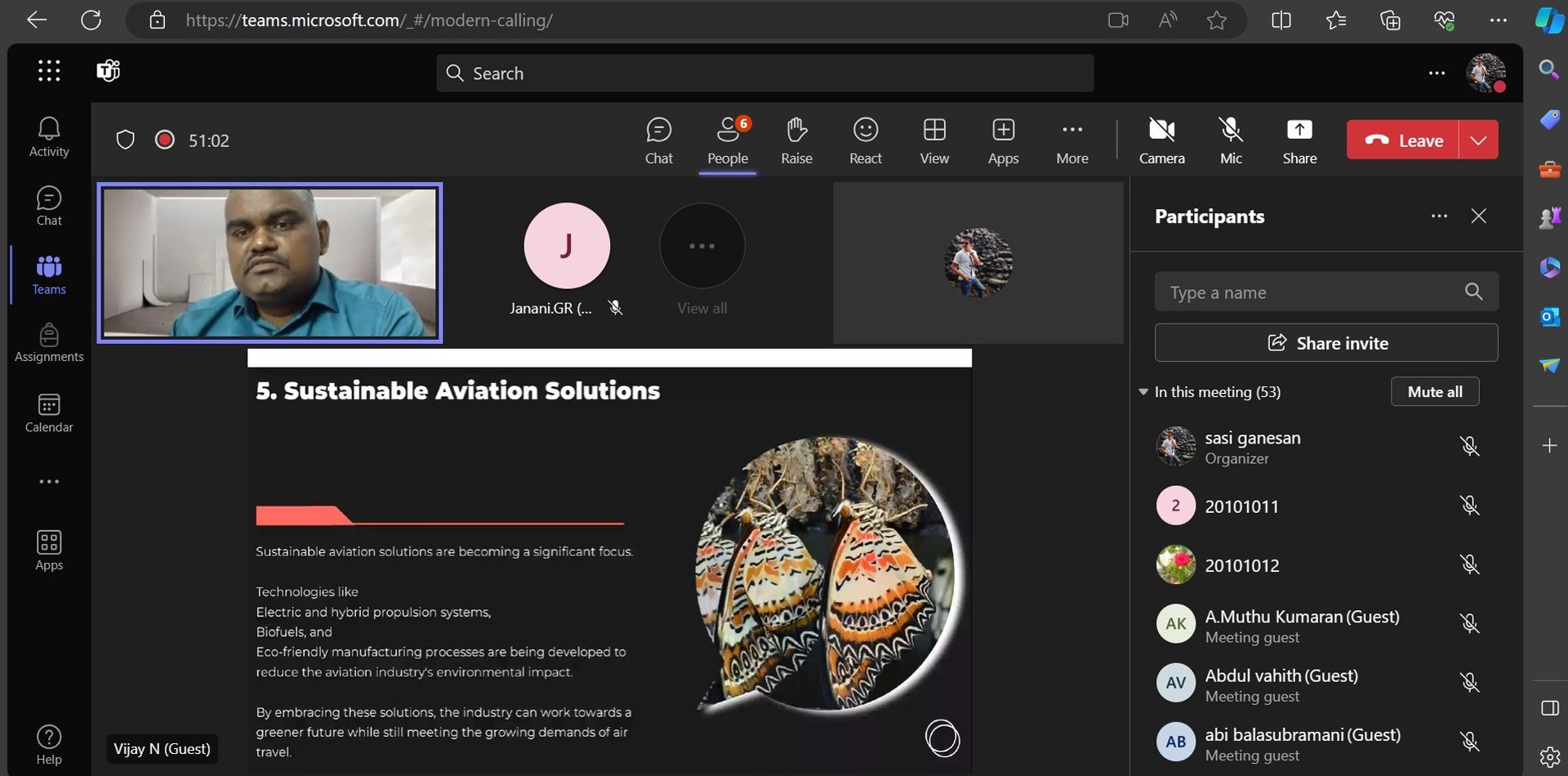Open the Calendar from the sidebar
Viewport: 1568px width, 776px height.
point(49,413)
